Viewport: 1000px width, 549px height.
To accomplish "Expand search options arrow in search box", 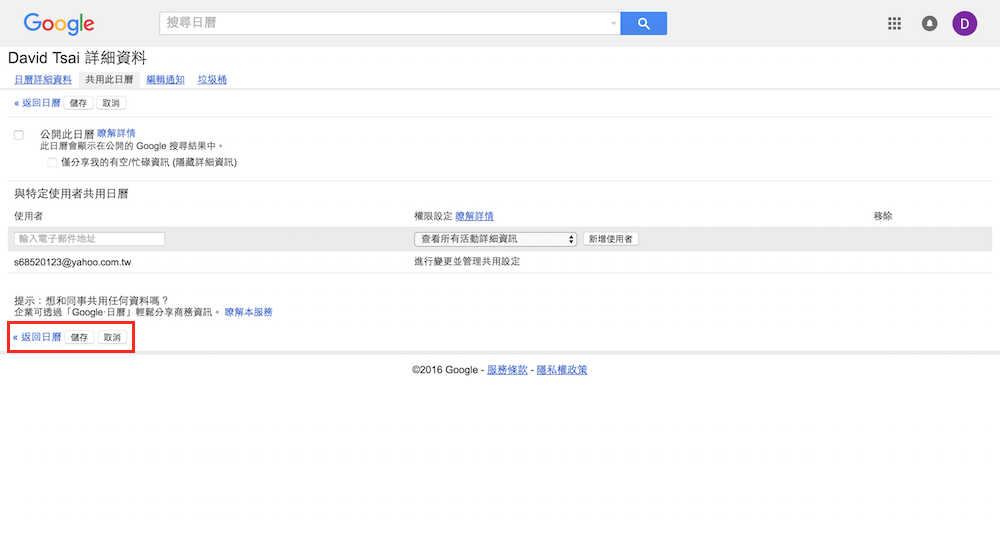I will click(x=613, y=24).
